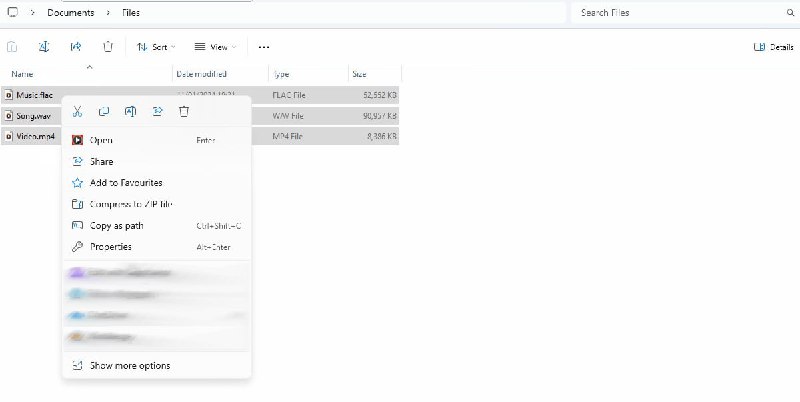800x402 pixels.
Task: Click Show more options
Action: [130, 366]
